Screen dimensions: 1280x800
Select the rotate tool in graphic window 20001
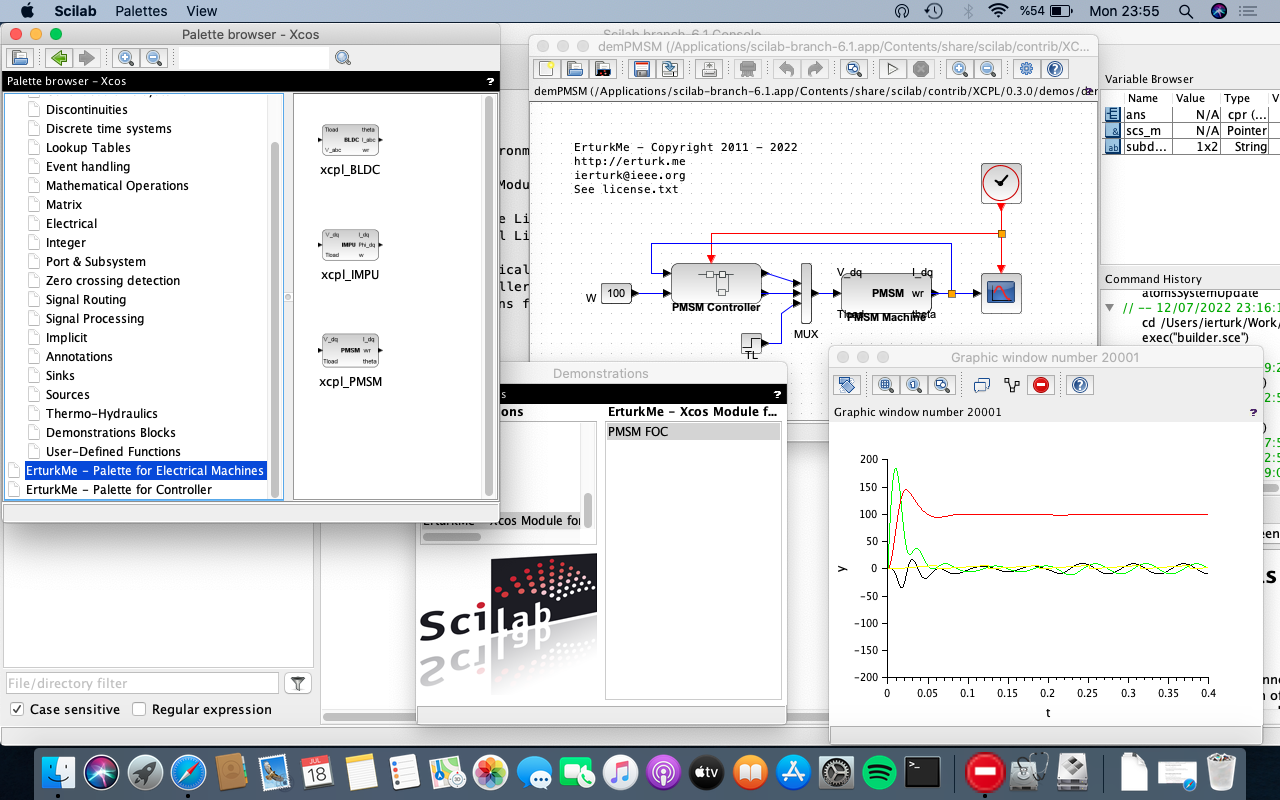pos(848,385)
